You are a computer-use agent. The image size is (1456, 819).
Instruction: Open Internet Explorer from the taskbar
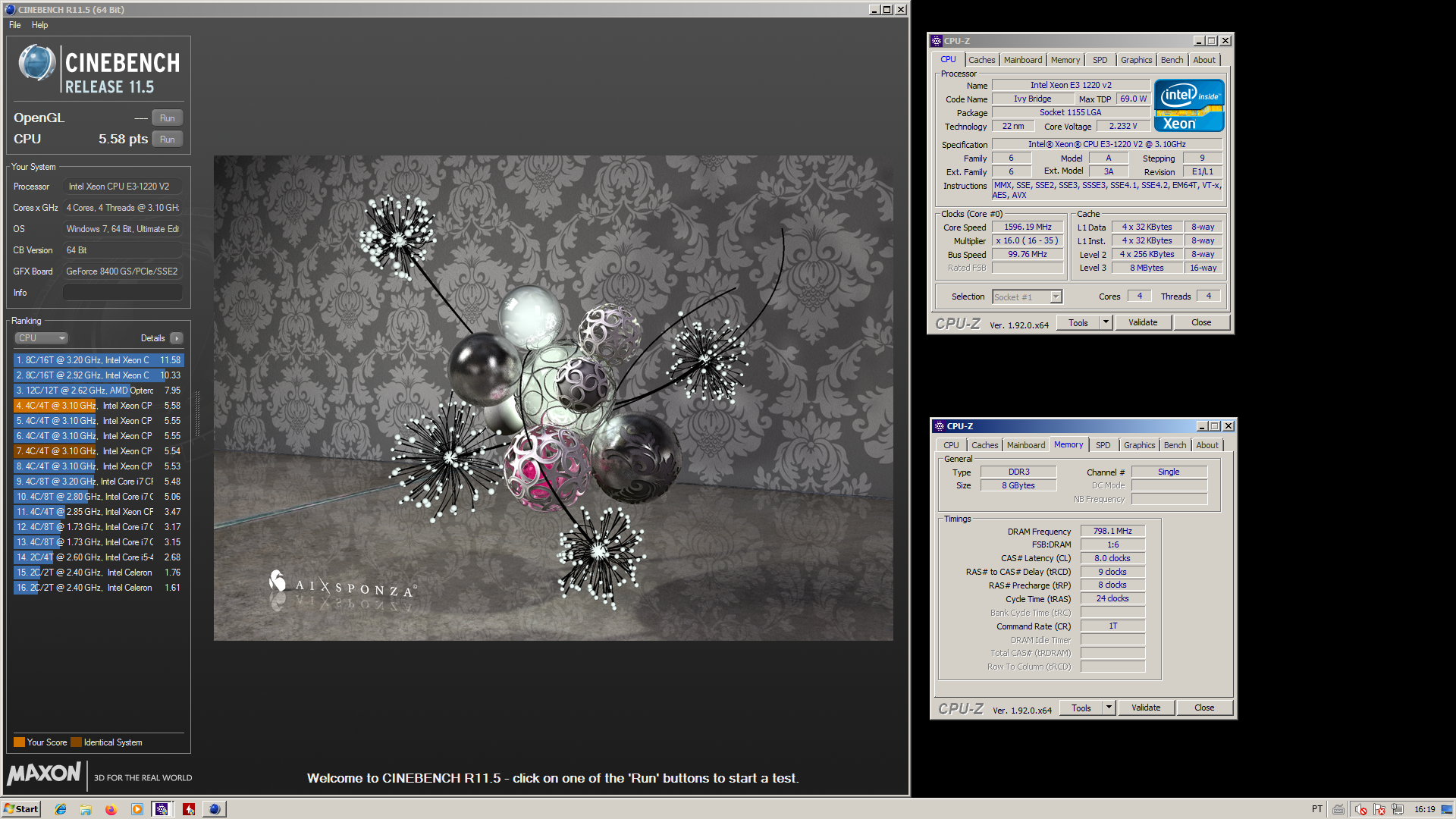(61, 809)
